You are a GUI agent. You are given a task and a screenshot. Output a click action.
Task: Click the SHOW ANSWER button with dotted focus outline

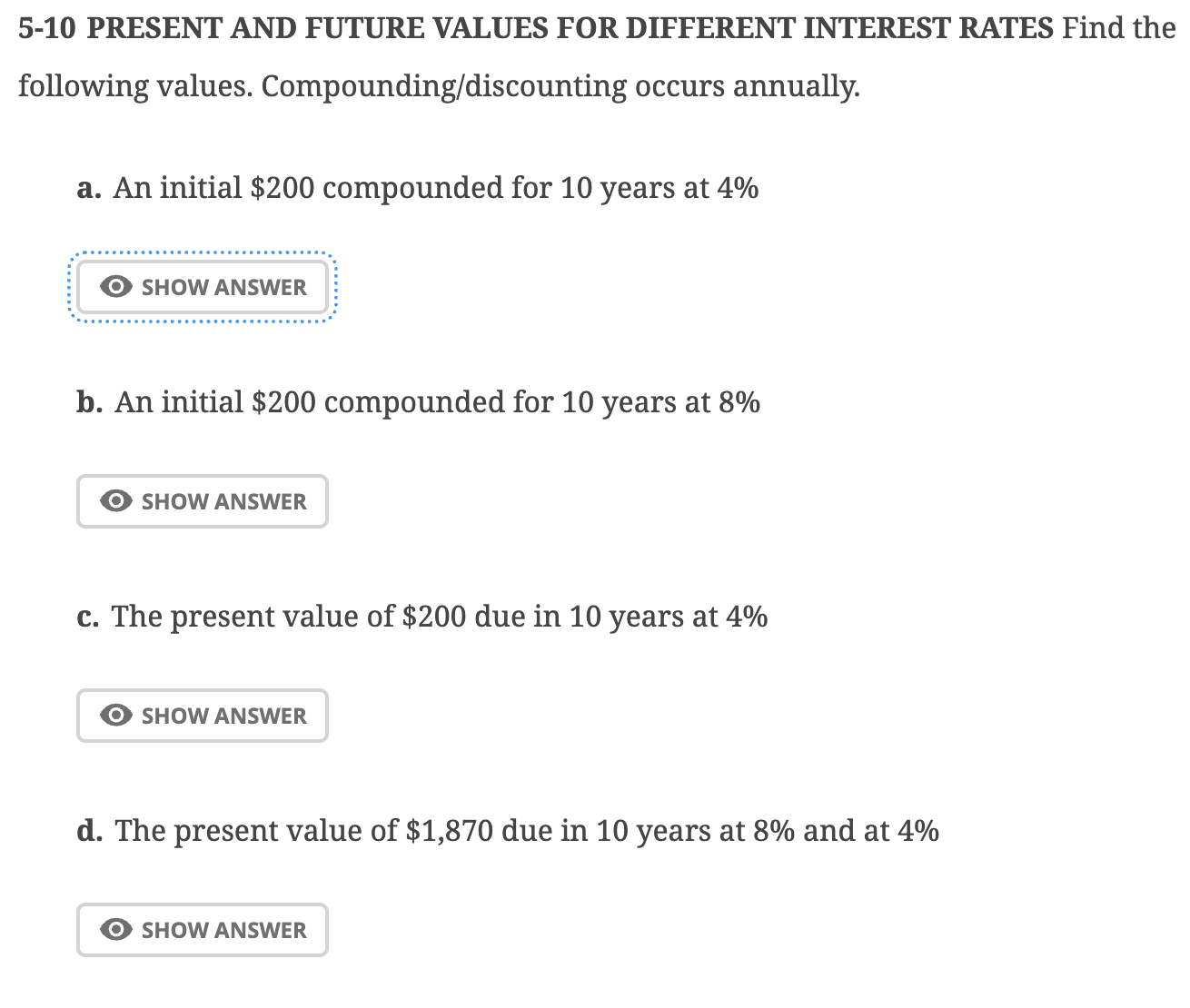click(x=202, y=287)
